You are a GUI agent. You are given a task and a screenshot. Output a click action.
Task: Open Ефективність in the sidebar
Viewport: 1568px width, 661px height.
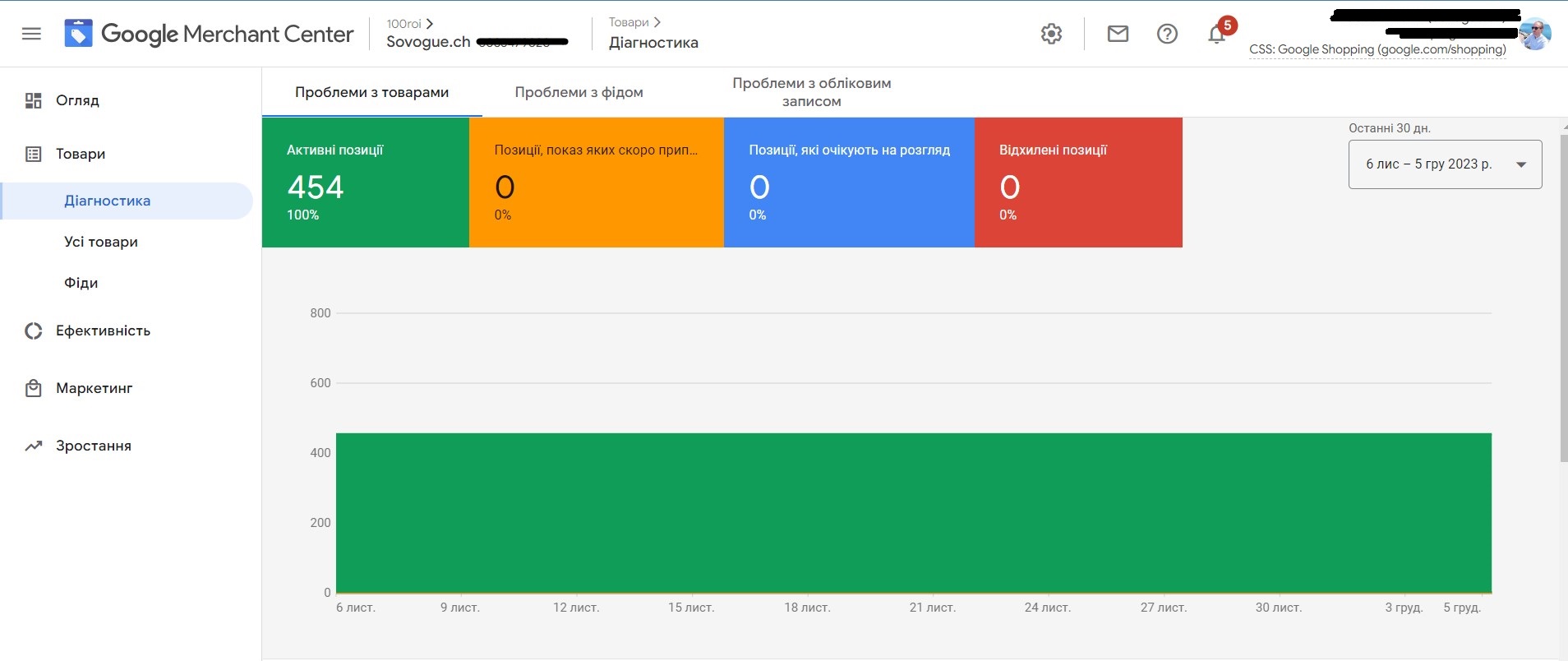[103, 330]
